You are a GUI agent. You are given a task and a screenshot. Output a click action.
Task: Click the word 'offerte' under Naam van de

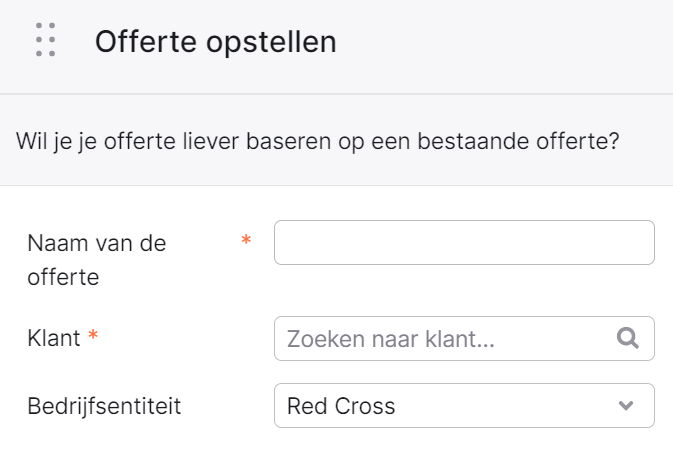click(63, 277)
